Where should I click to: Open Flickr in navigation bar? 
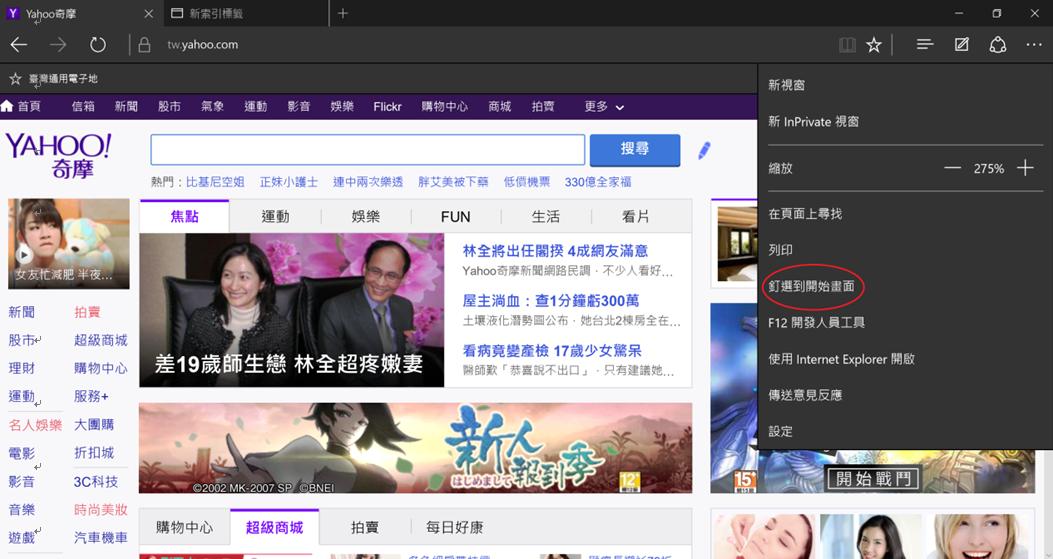click(387, 106)
